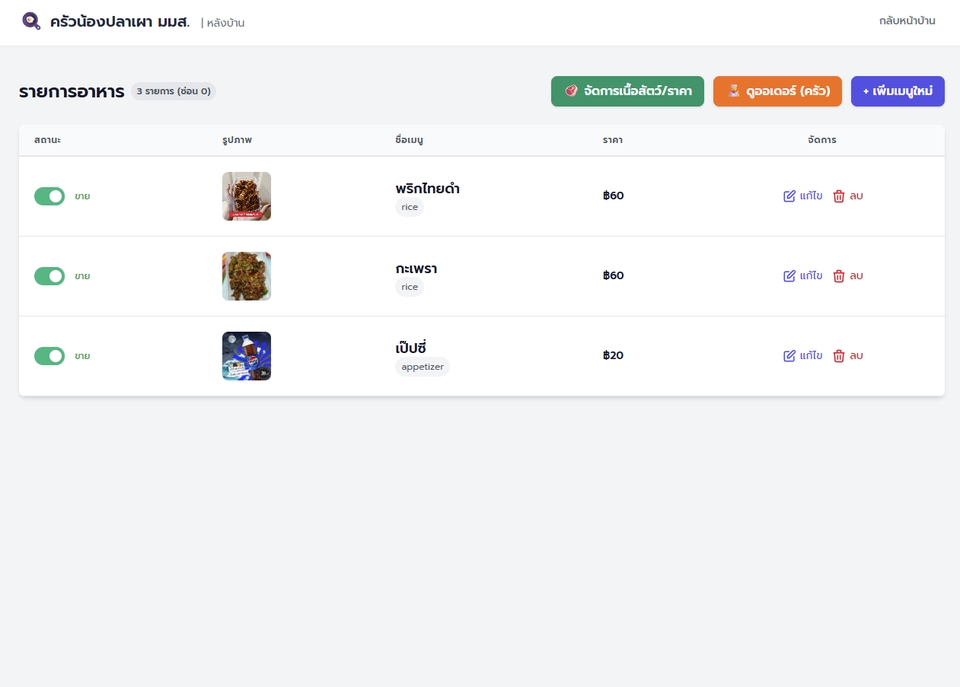The width and height of the screenshot is (960, 687).
Task: Click the ชื่อเมนู column header
Action: click(x=409, y=140)
